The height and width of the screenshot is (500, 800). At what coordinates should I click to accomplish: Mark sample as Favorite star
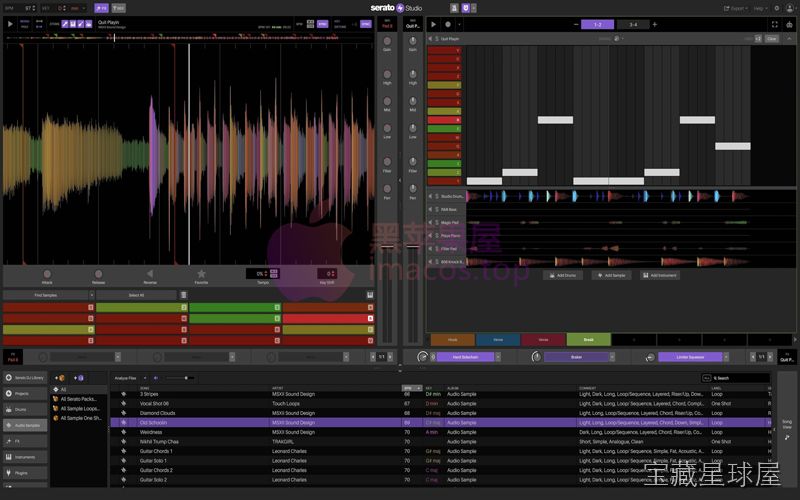pyautogui.click(x=201, y=274)
